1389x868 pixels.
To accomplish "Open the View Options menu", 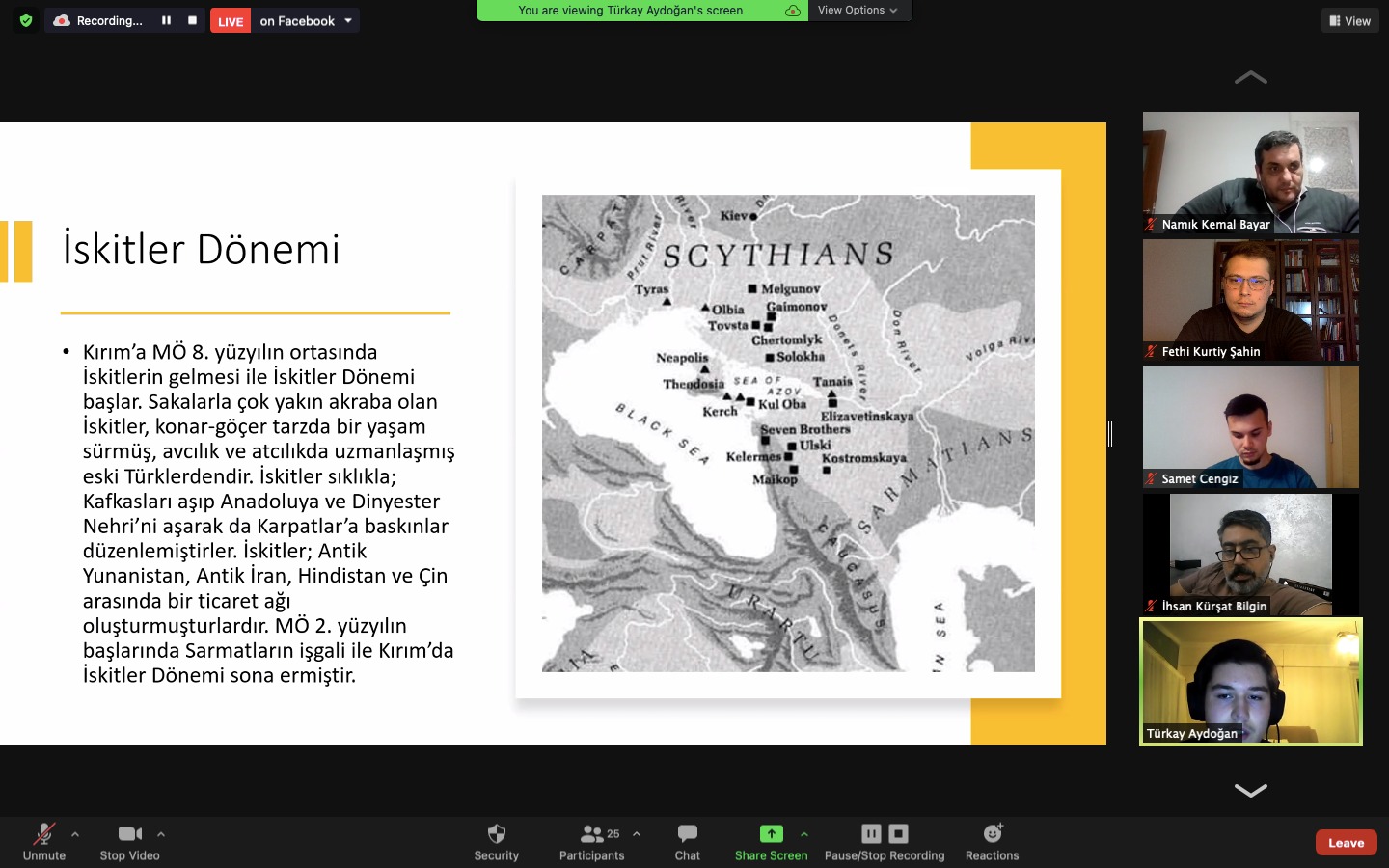I will (x=858, y=11).
